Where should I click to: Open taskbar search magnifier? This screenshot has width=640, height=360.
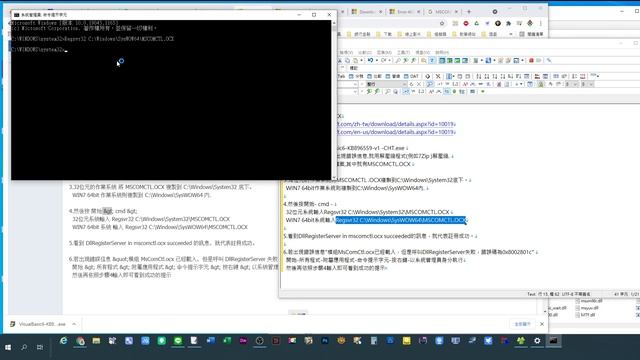(x=24, y=347)
